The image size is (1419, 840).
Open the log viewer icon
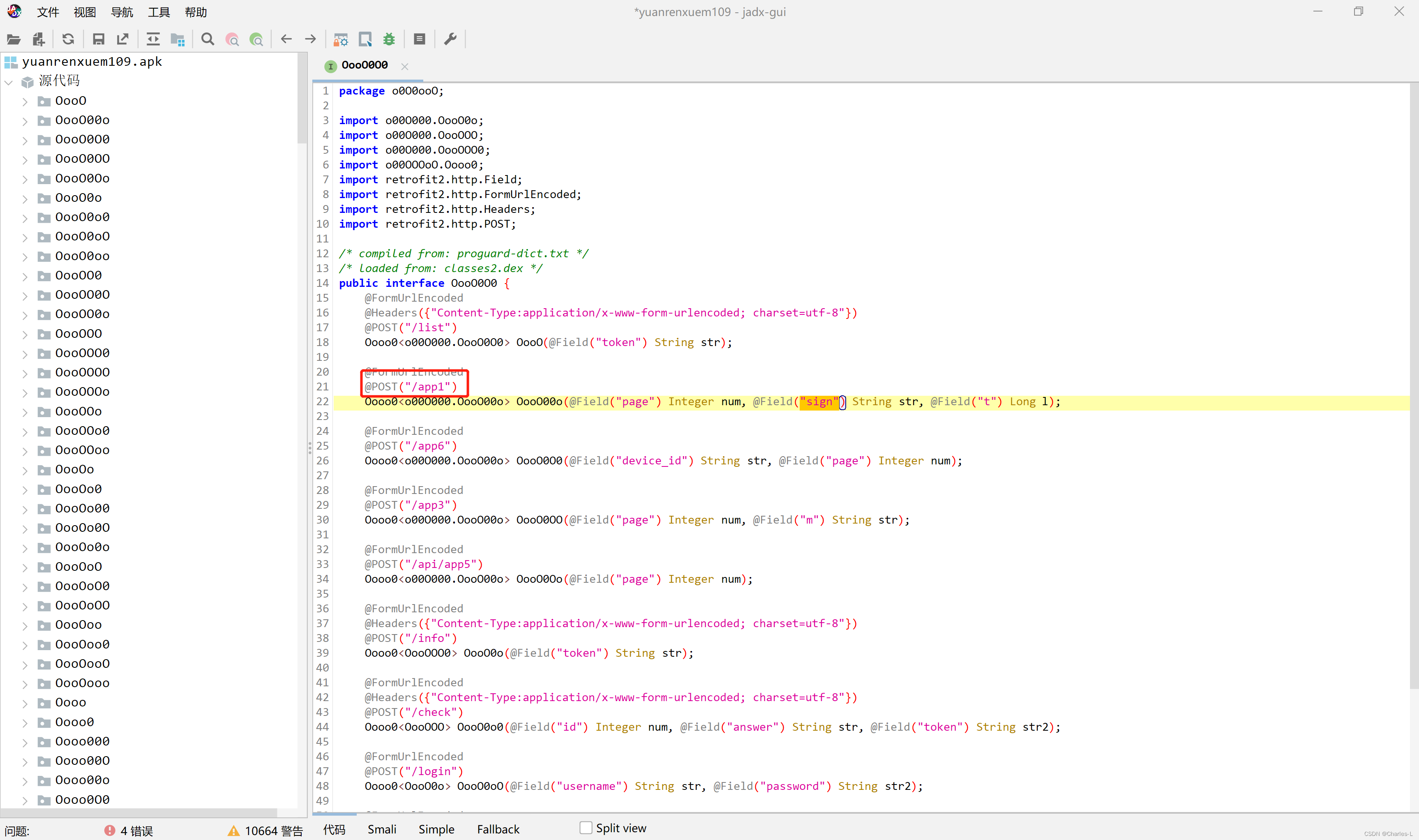tap(420, 39)
